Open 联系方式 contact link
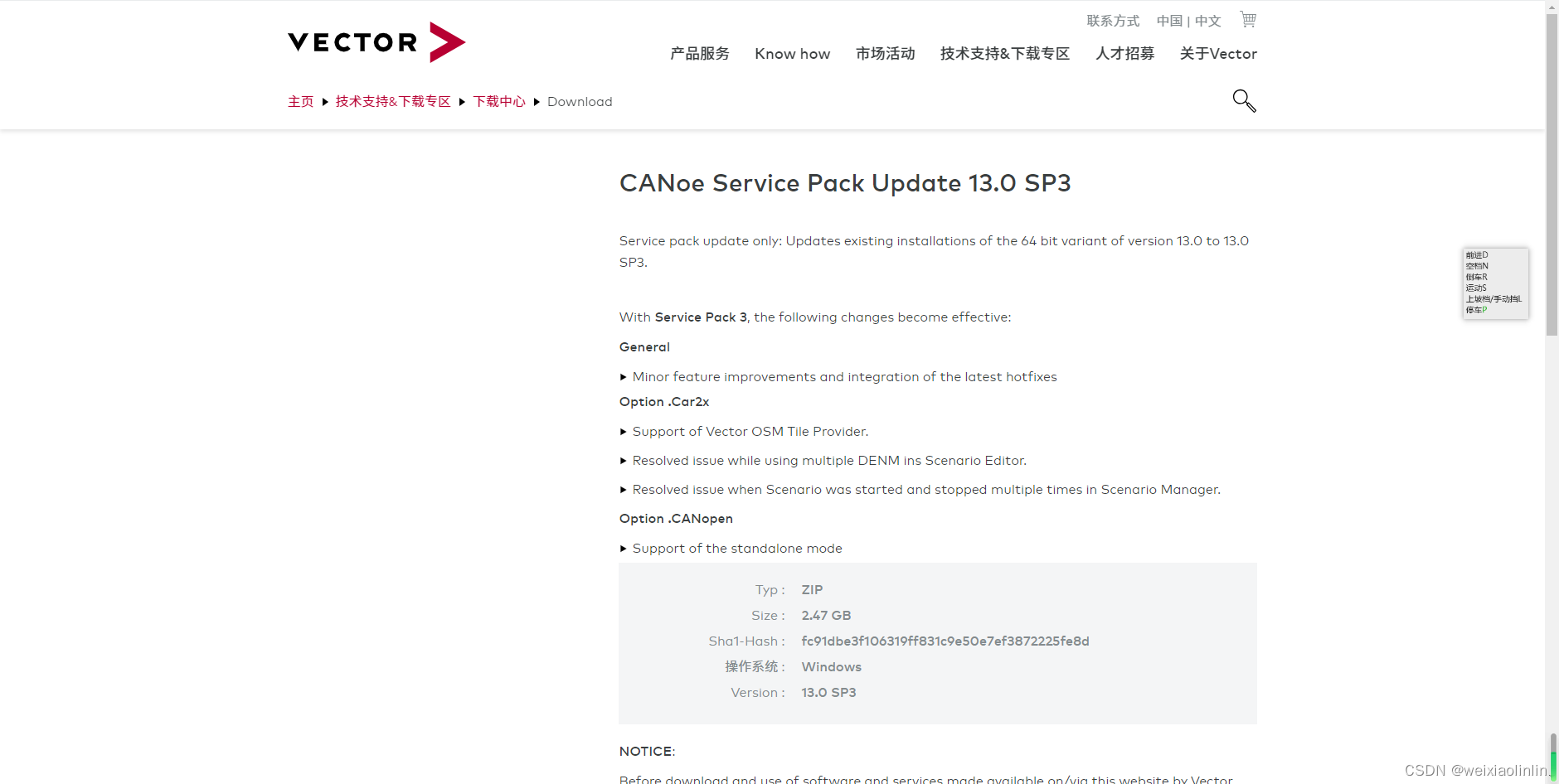The width and height of the screenshot is (1559, 784). coord(1113,21)
